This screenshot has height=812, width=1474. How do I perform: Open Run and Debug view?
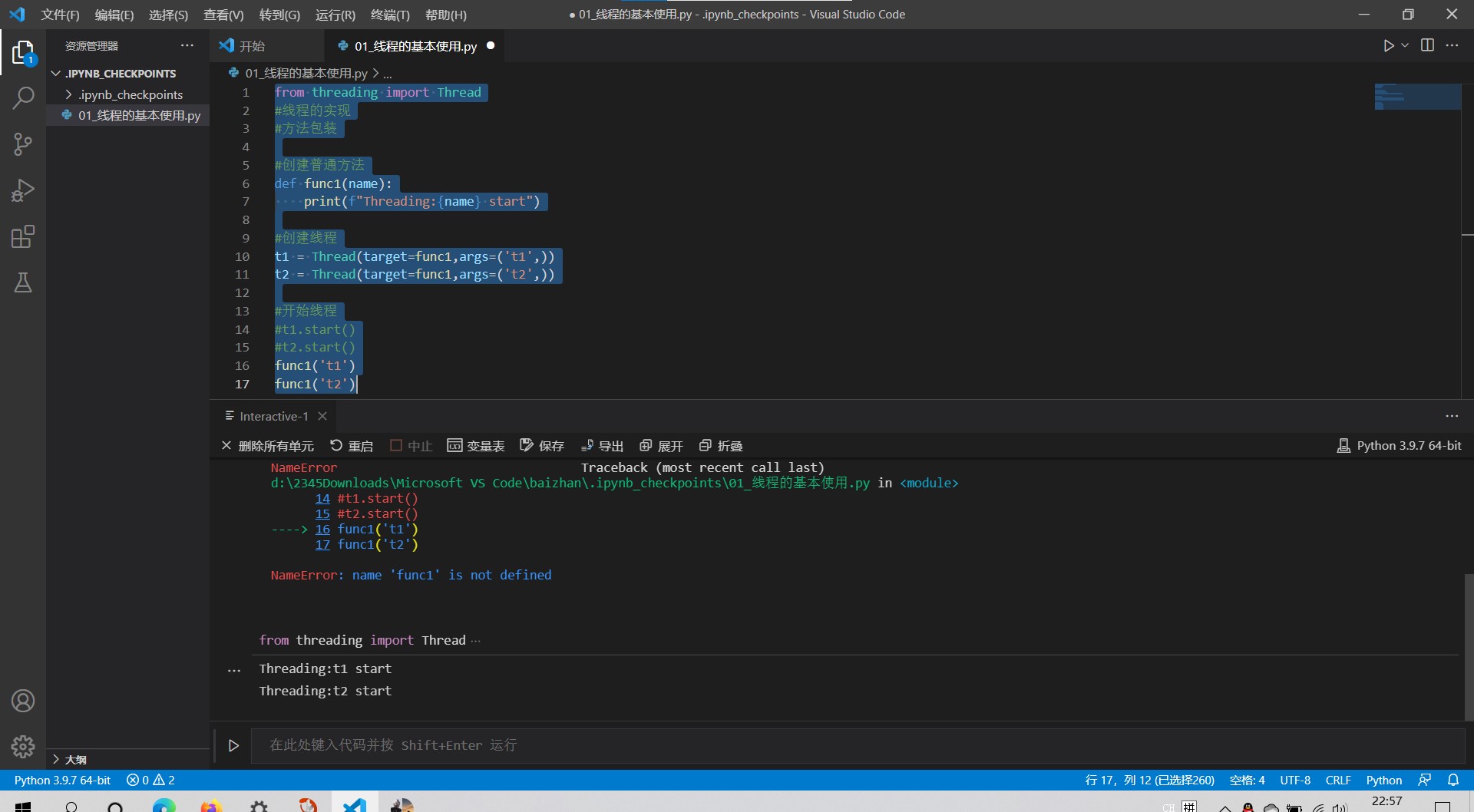[23, 190]
